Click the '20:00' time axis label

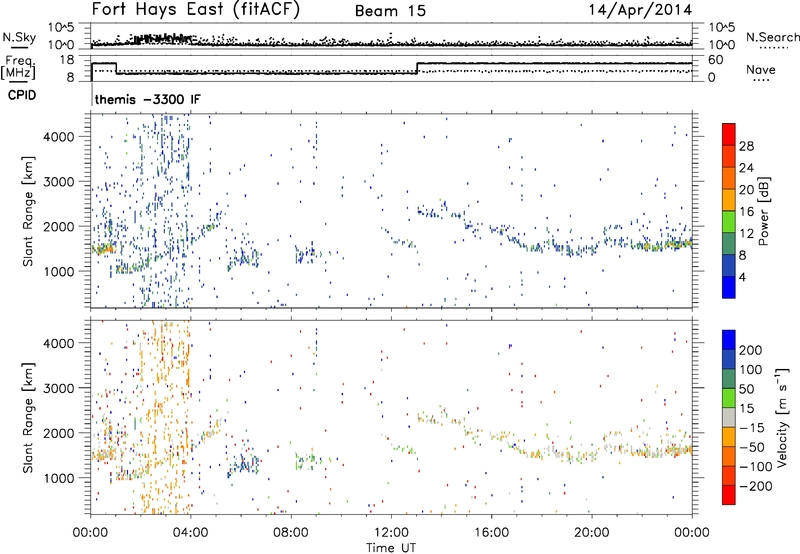[592, 533]
